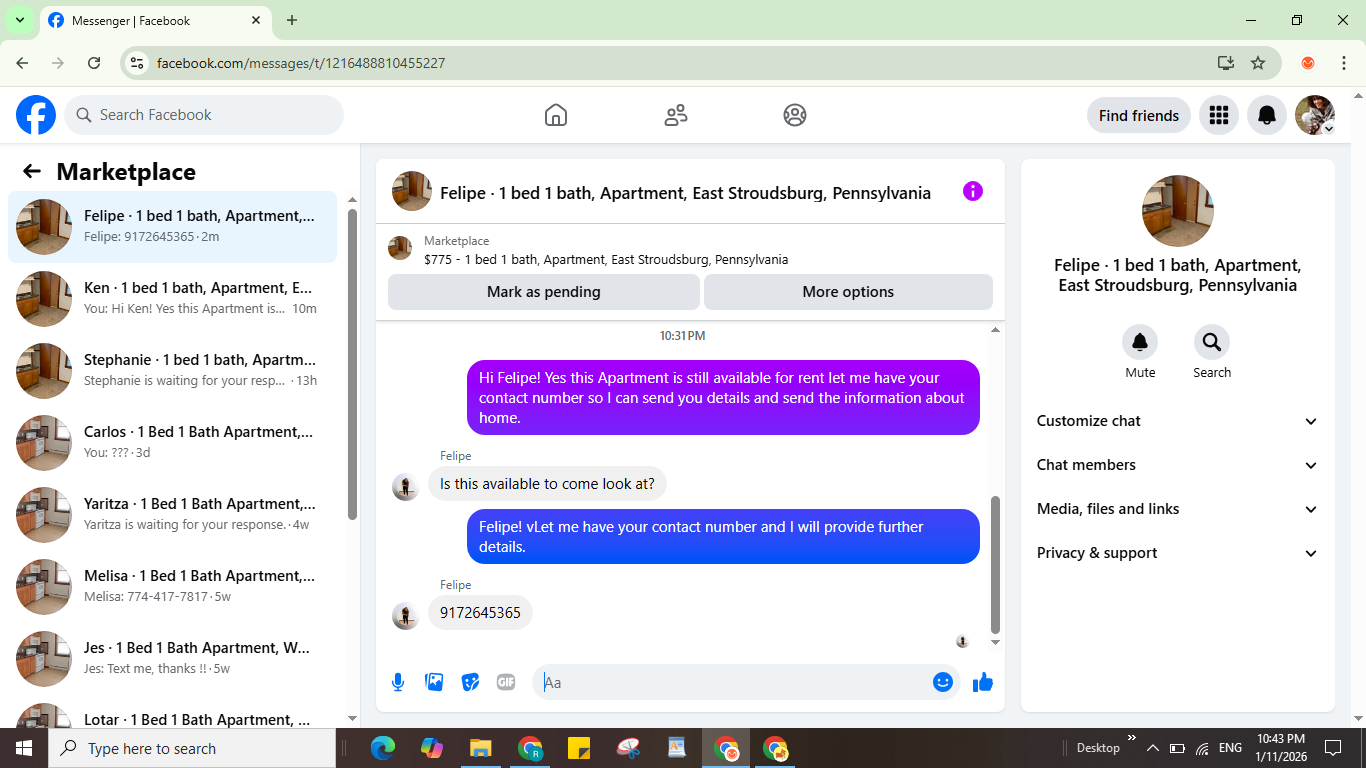Open the Facebook menu grid icon

click(x=1218, y=115)
